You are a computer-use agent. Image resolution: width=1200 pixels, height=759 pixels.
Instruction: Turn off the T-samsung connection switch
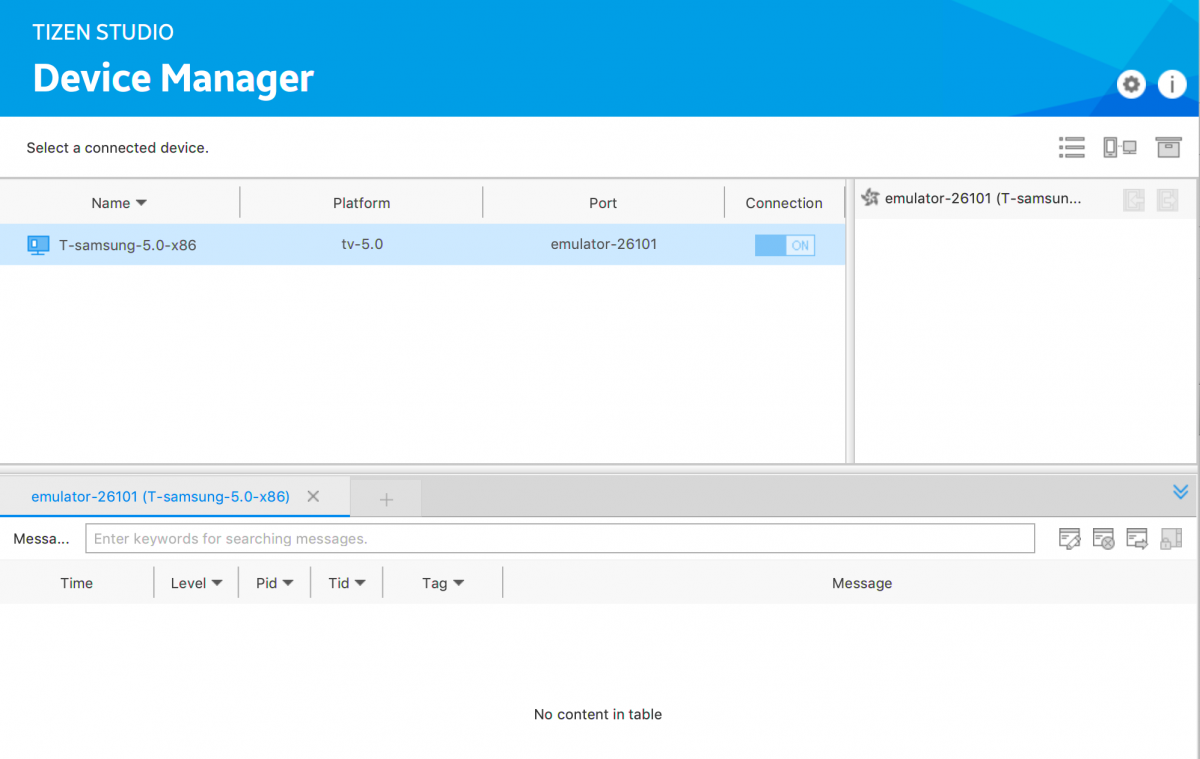(785, 245)
